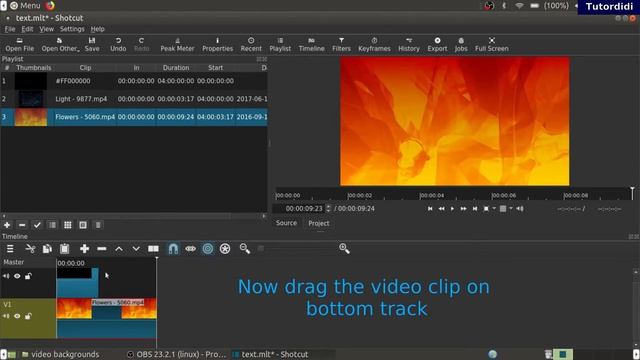Viewport: 640px width, 360px height.
Task: Save the project with the Save icon
Action: 92,44
